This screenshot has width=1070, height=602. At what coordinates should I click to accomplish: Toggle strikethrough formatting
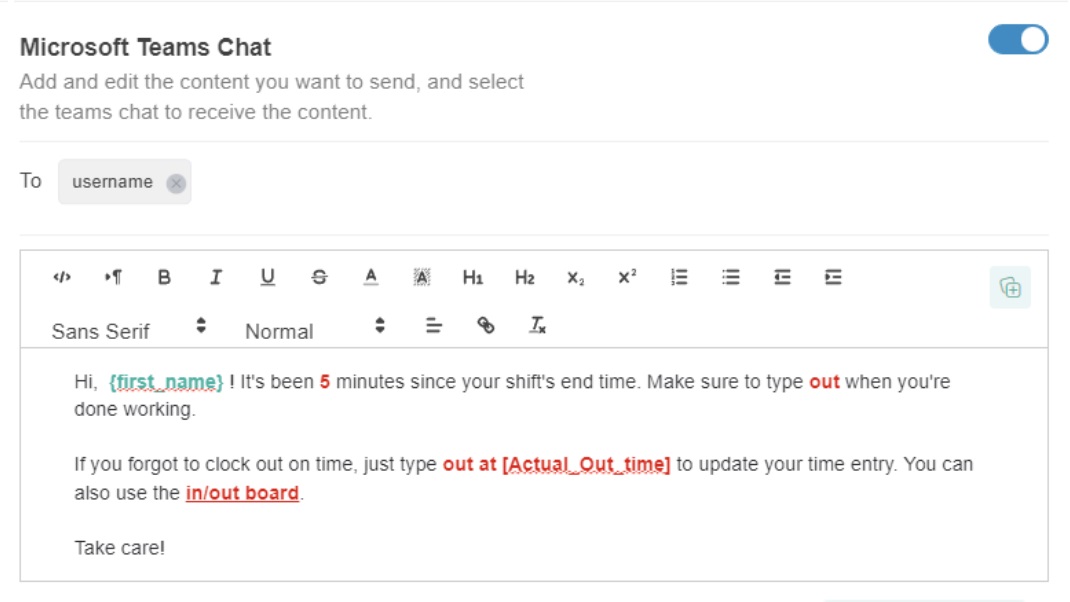pos(320,278)
